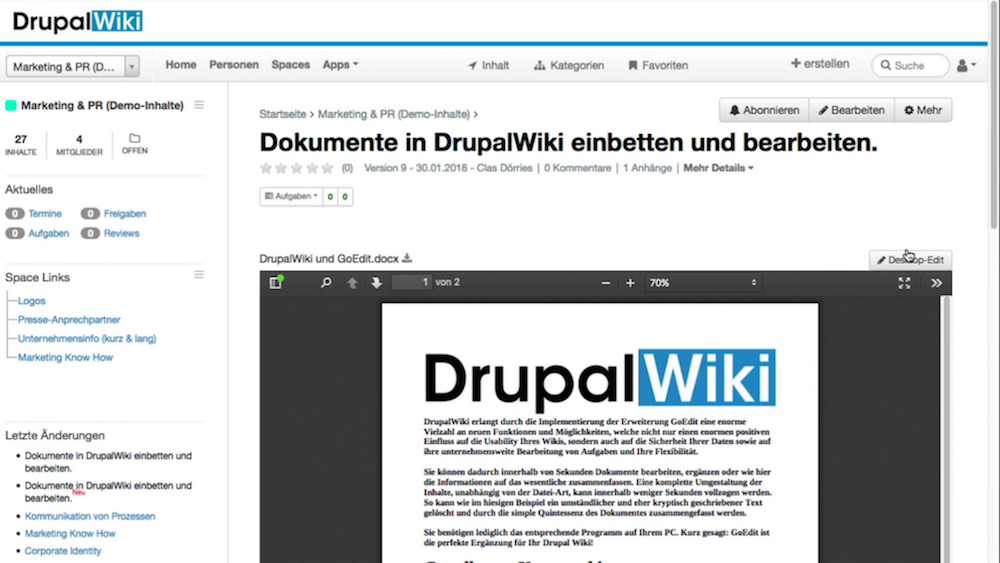Click the page number field
The image size is (1000, 563).
pyautogui.click(x=411, y=282)
